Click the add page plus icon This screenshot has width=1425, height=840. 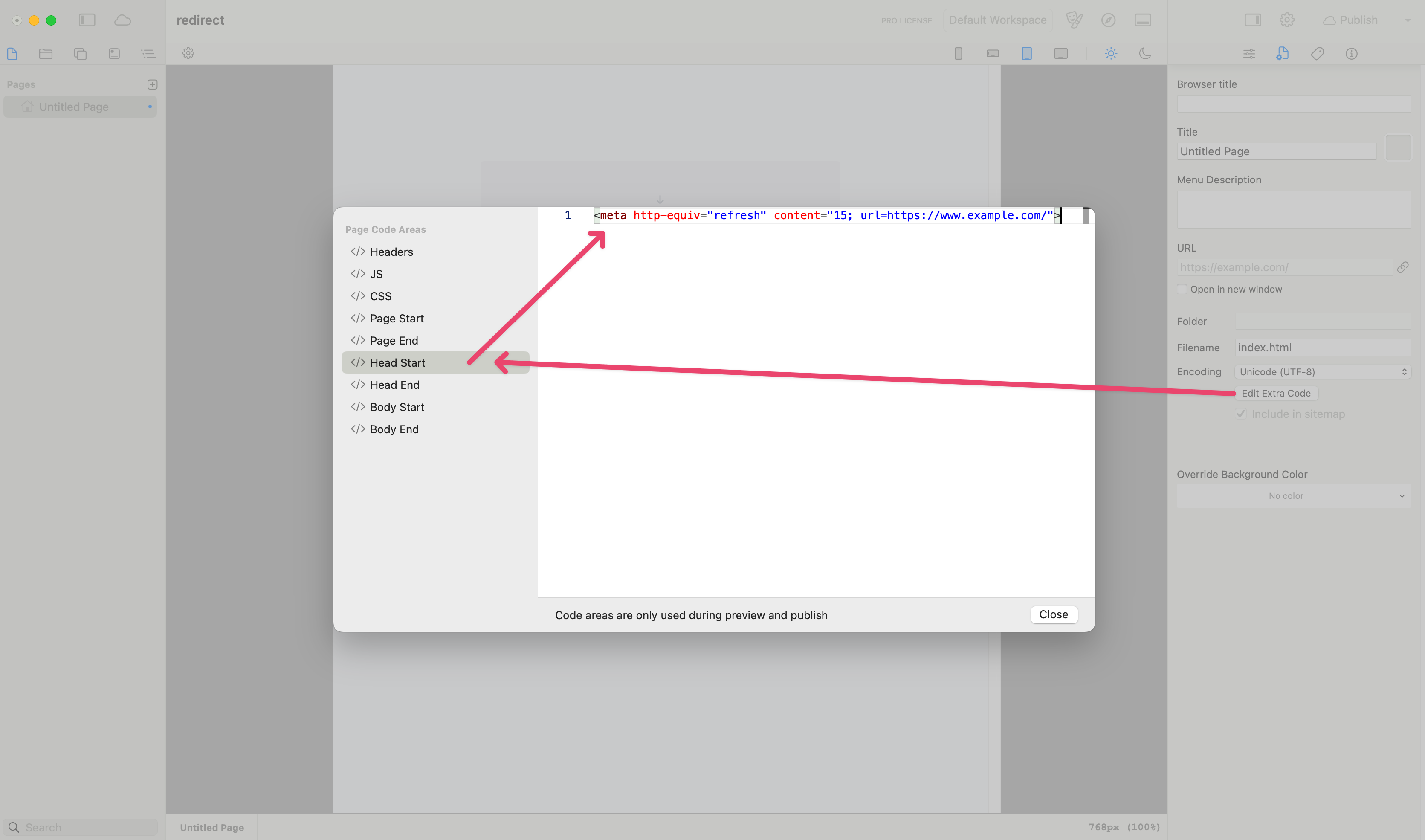coord(152,84)
